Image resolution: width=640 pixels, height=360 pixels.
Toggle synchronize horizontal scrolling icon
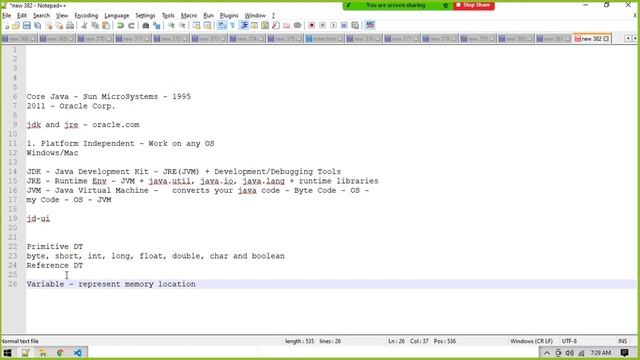(x=207, y=25)
